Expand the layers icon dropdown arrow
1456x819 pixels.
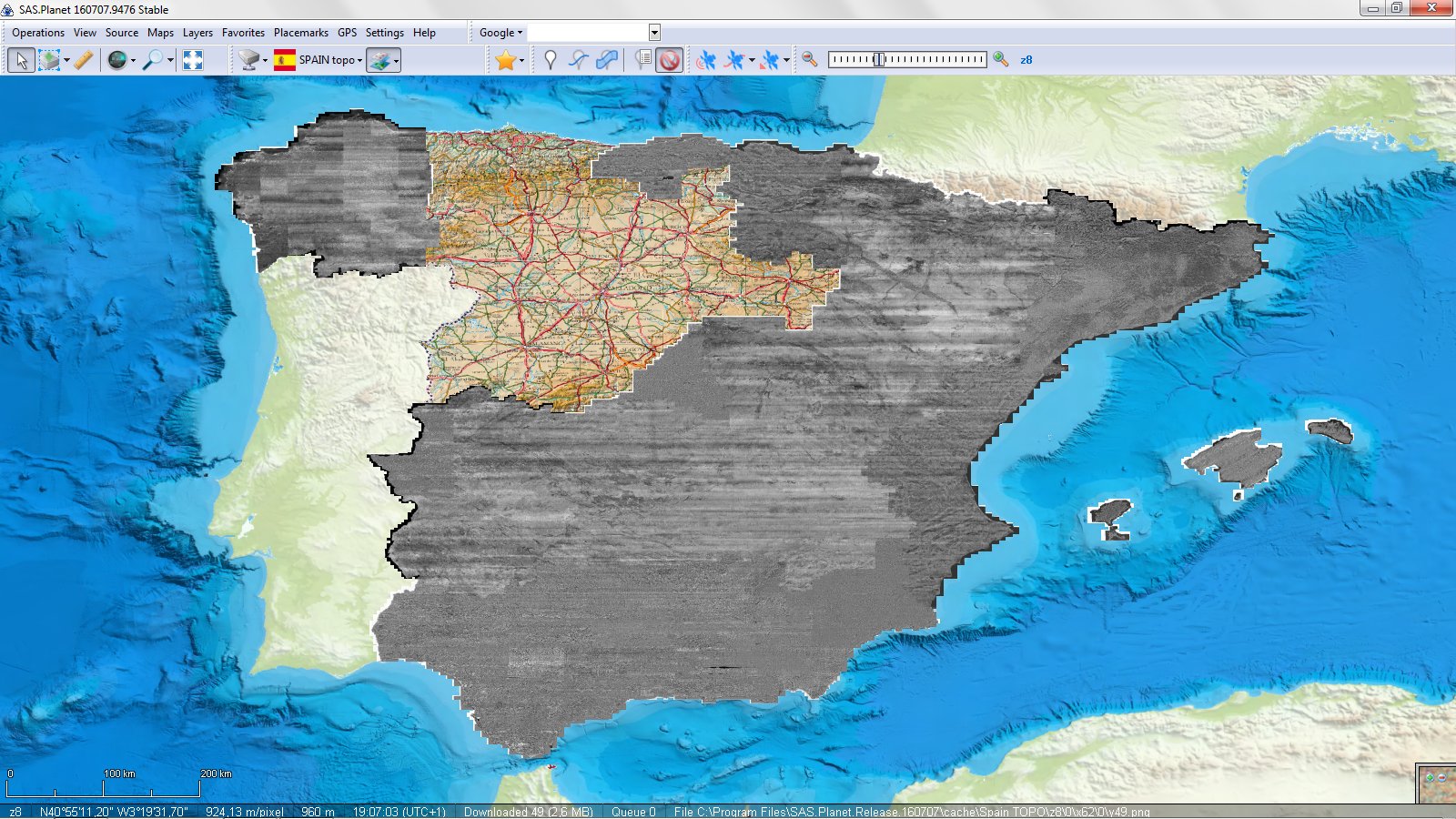point(397,61)
